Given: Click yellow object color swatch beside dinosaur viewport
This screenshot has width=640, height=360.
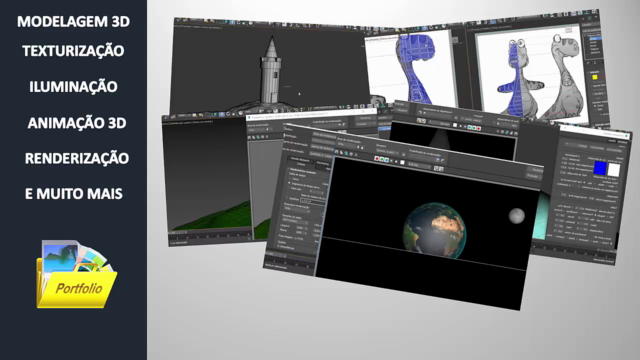Looking at the screenshot, I should coord(595,77).
